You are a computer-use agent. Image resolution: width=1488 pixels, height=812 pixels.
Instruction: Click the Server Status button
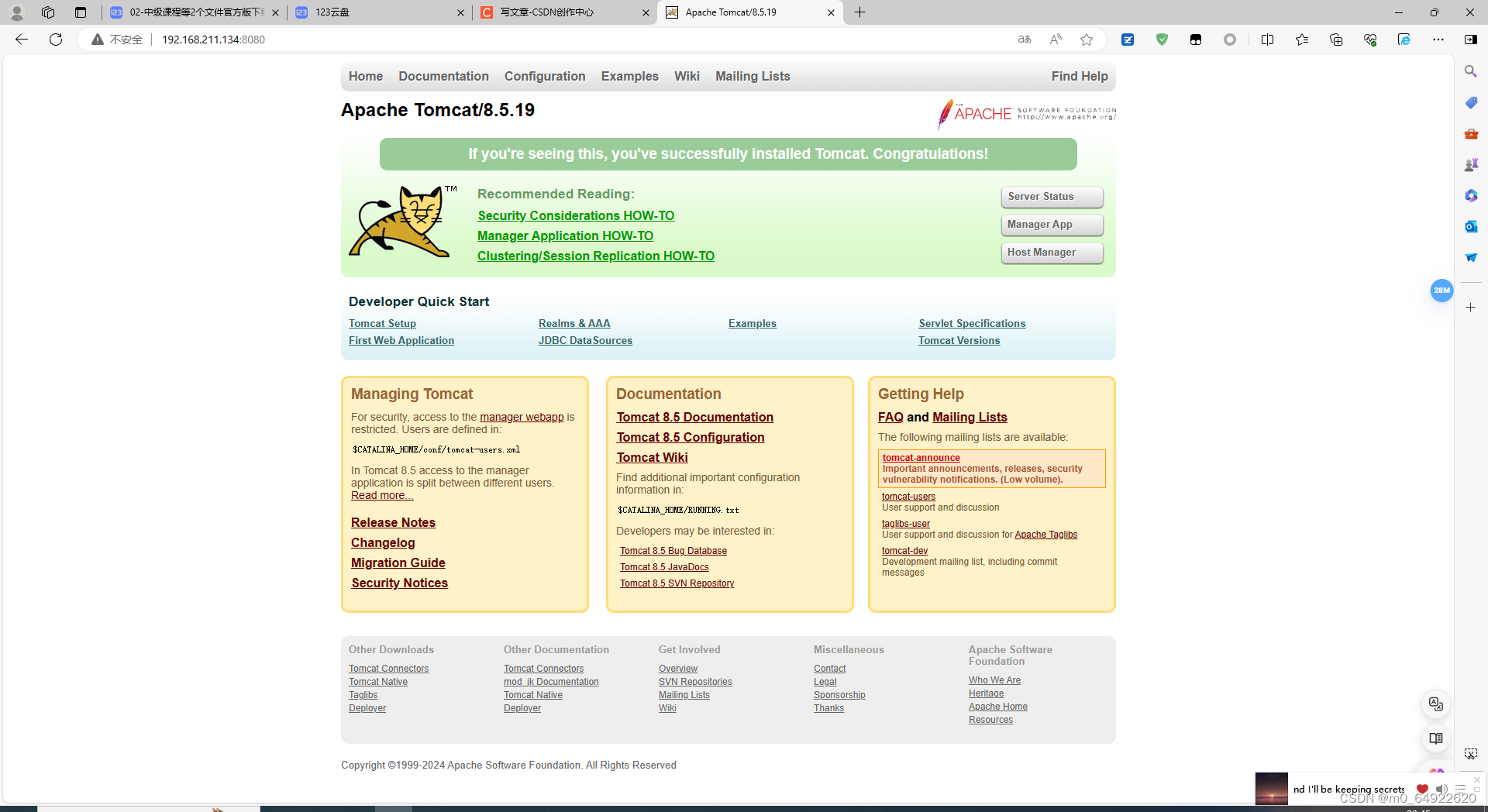click(1052, 197)
